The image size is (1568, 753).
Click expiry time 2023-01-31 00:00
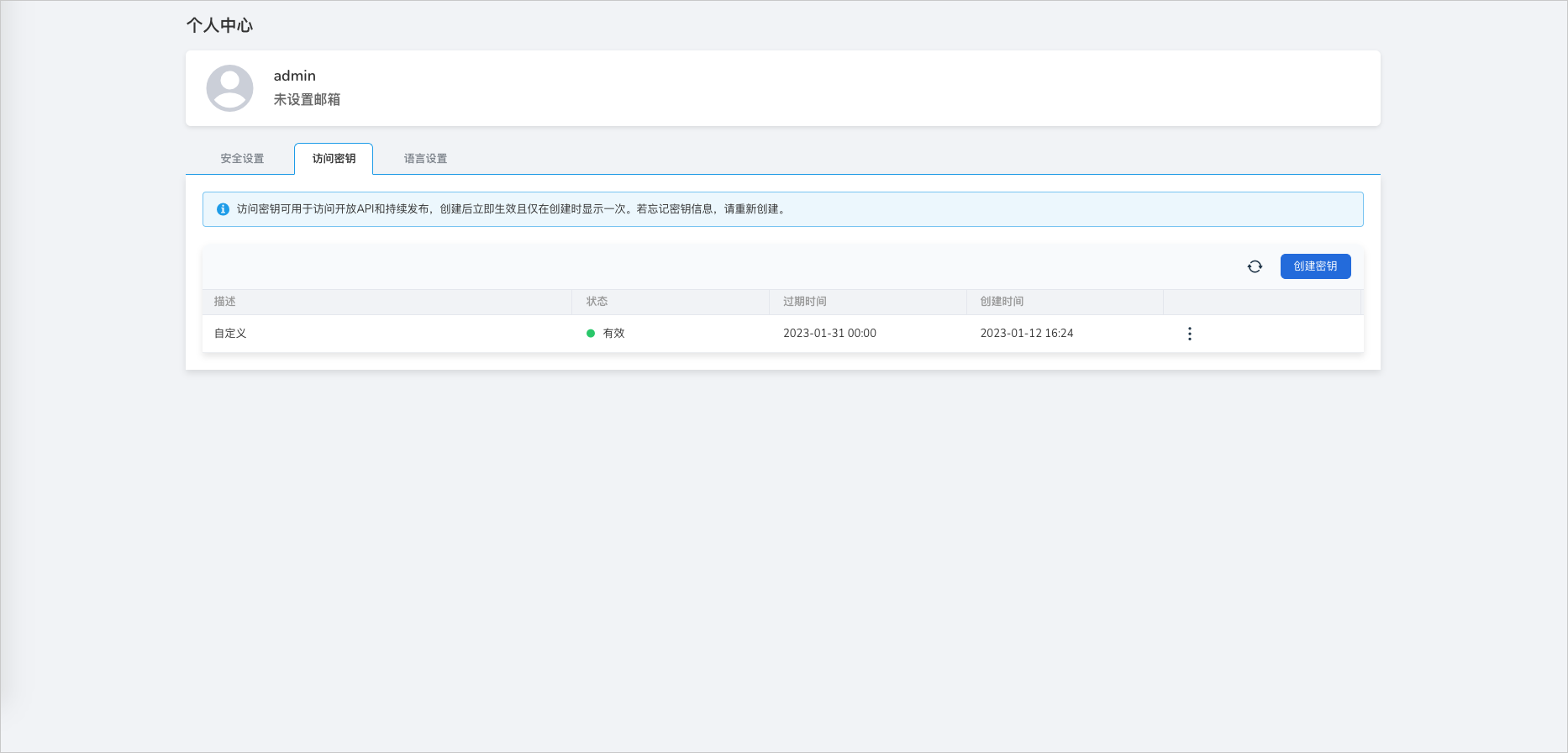point(829,334)
